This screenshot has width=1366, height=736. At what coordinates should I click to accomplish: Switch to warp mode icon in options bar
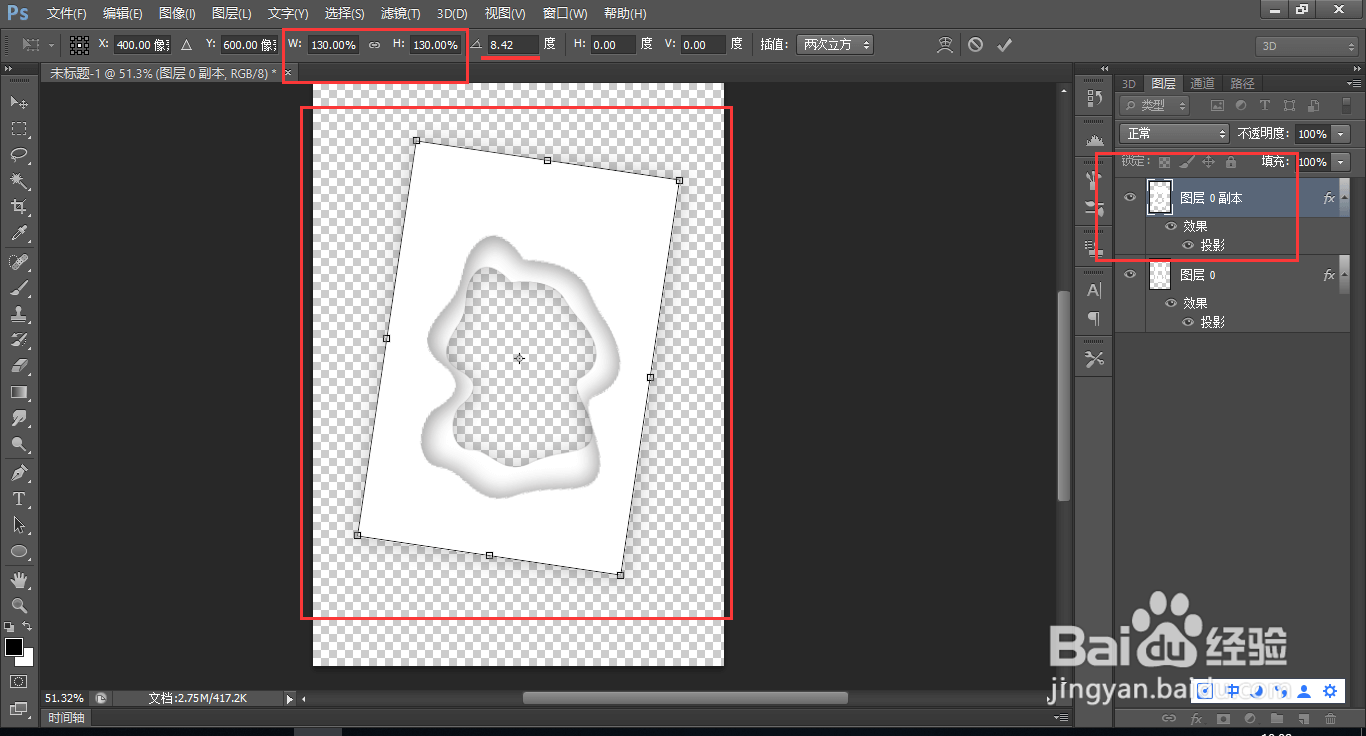(x=945, y=45)
